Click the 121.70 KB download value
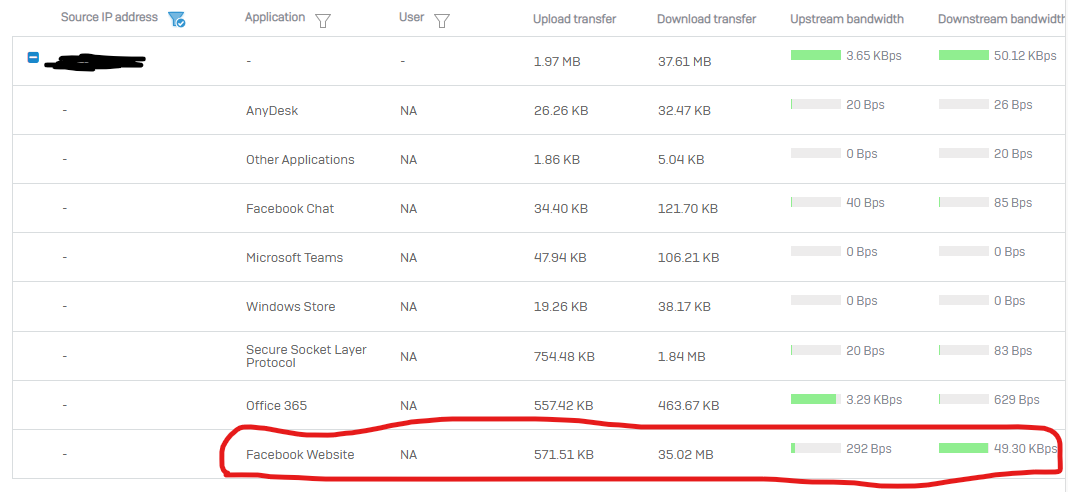 (688, 209)
